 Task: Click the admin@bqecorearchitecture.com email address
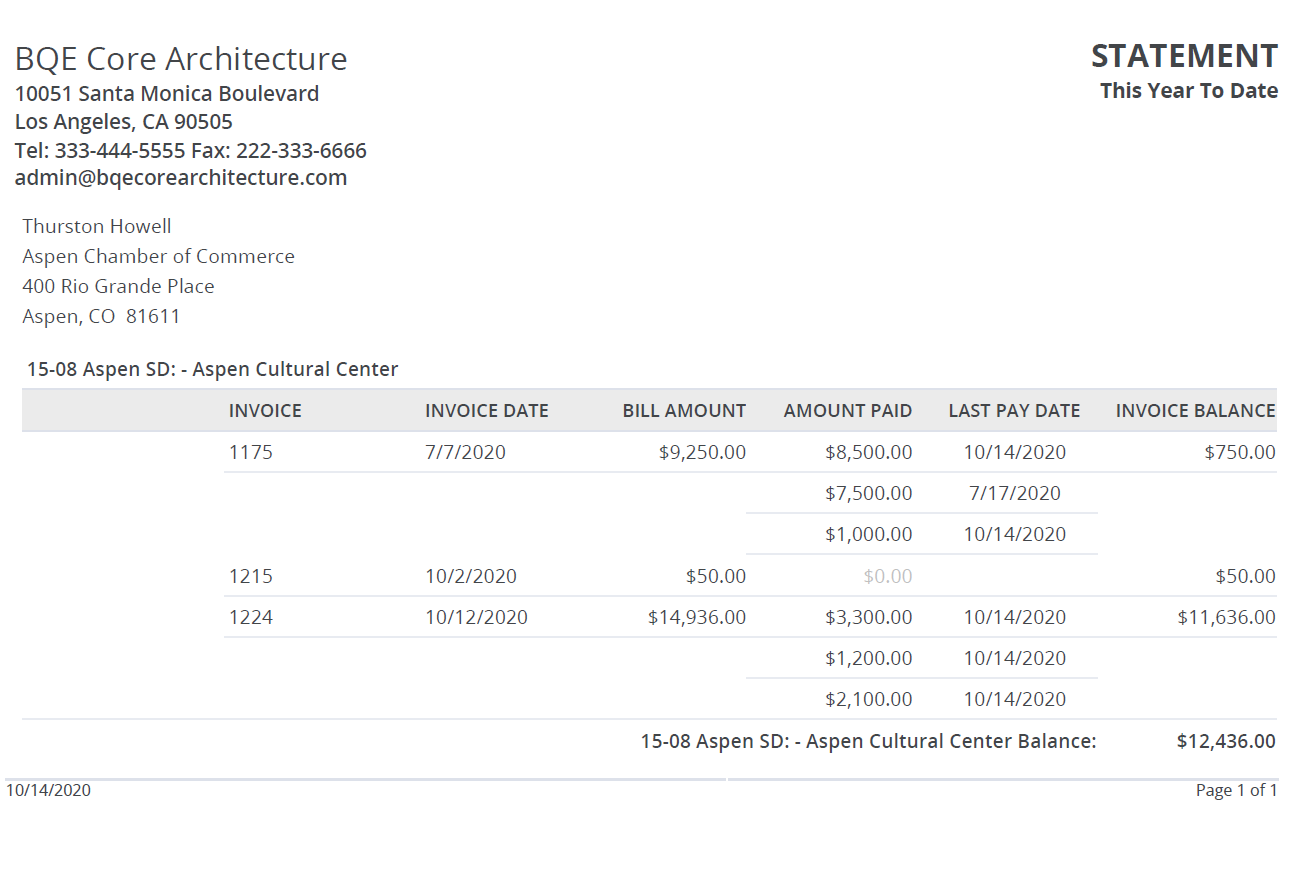tap(181, 178)
